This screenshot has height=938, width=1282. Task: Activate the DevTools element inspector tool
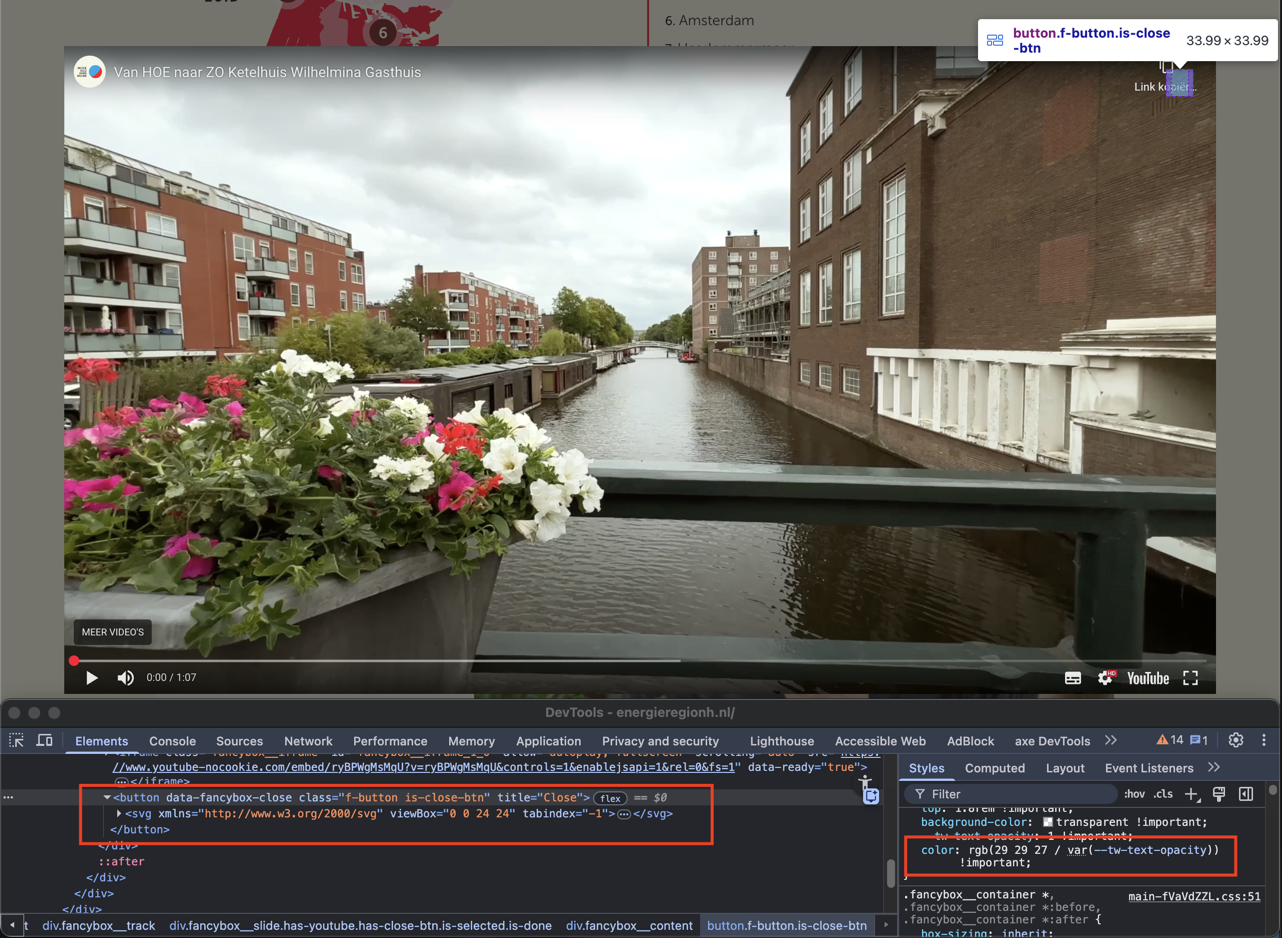point(17,741)
